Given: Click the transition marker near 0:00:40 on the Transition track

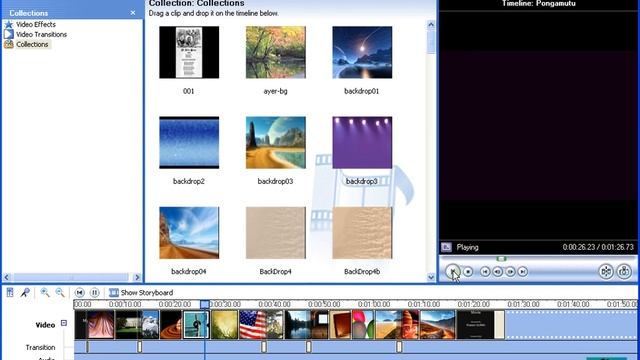Looking at the screenshot, I should point(264,347).
